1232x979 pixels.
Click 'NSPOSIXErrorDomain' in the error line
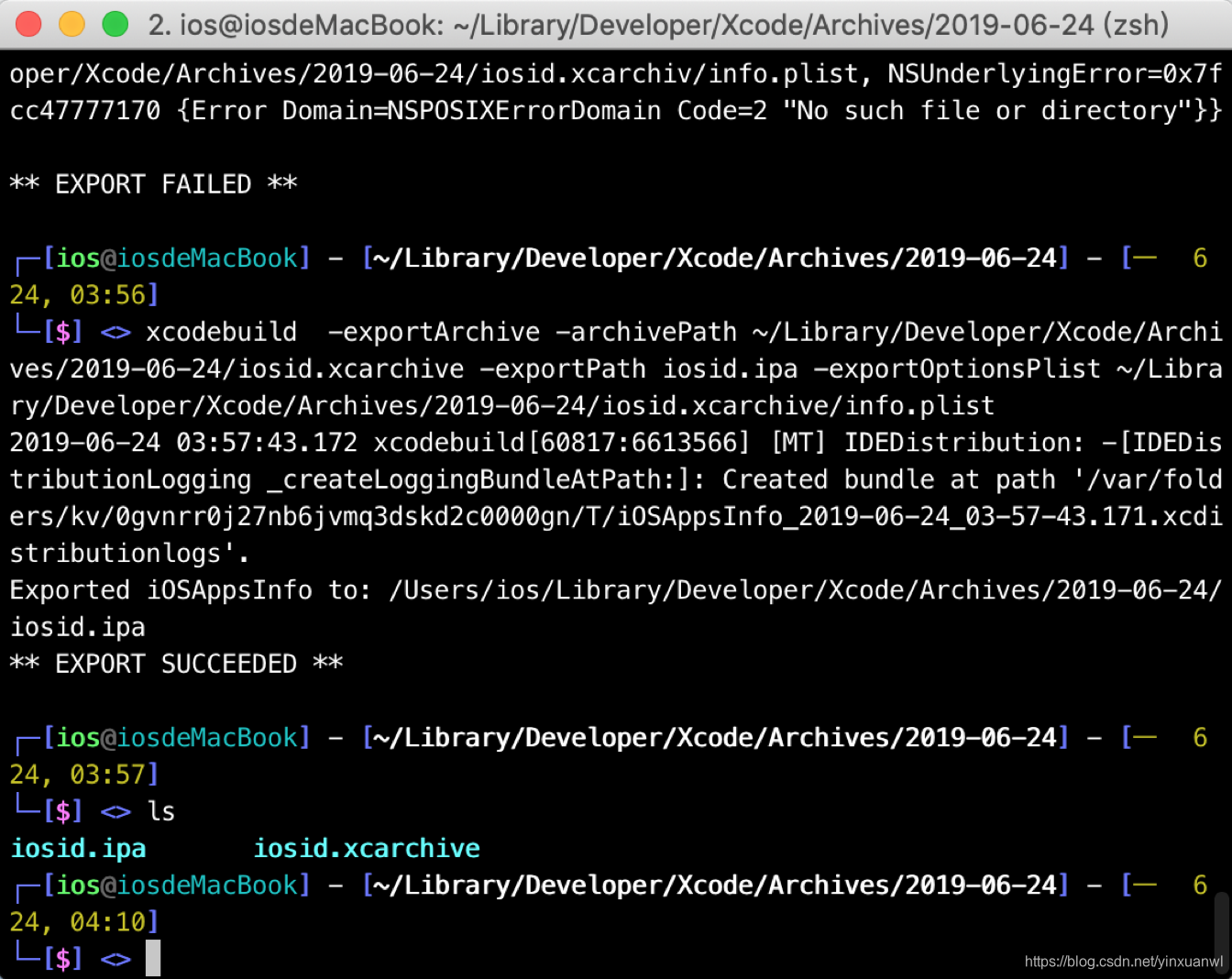(524, 111)
